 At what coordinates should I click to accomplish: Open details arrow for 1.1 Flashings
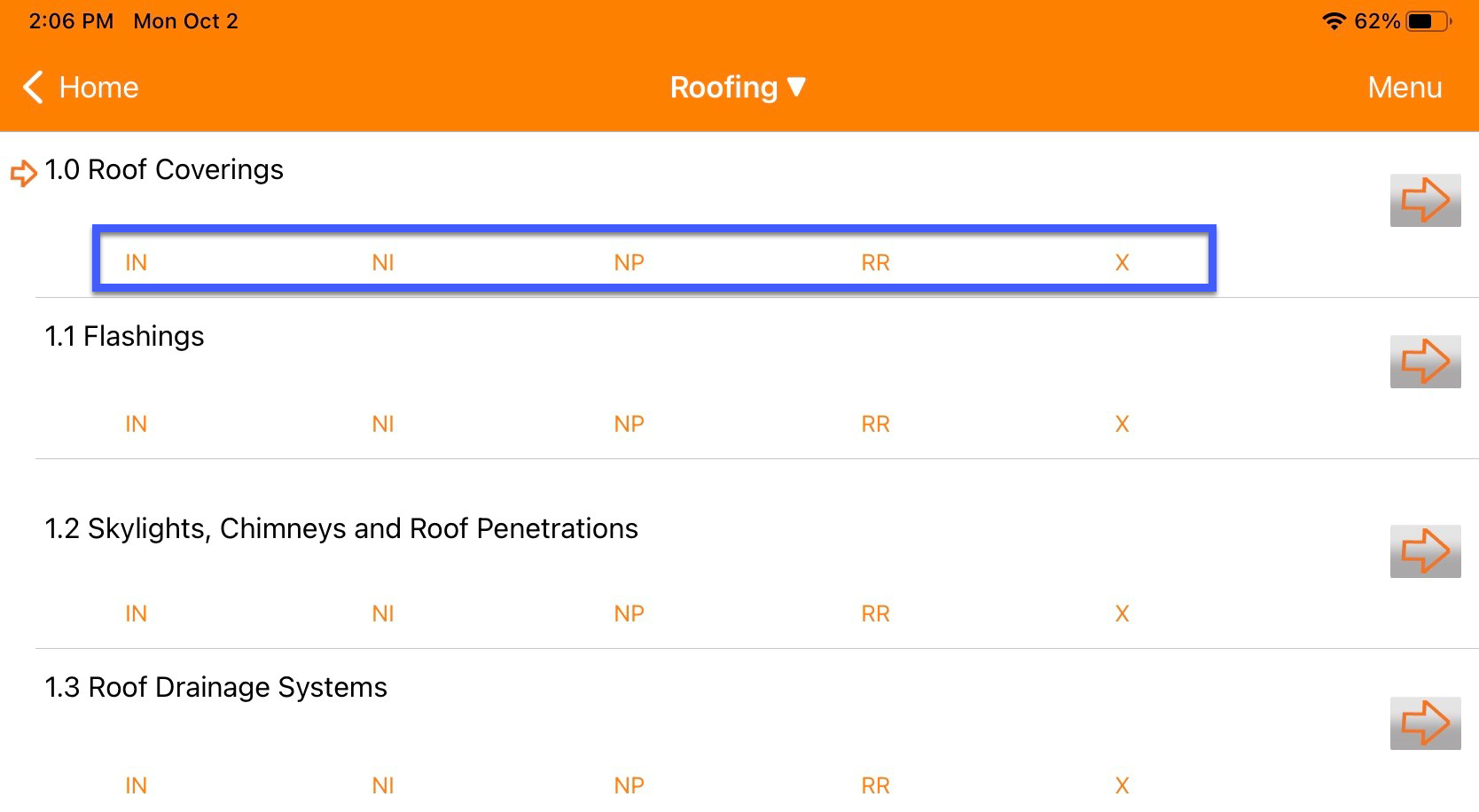[1425, 361]
